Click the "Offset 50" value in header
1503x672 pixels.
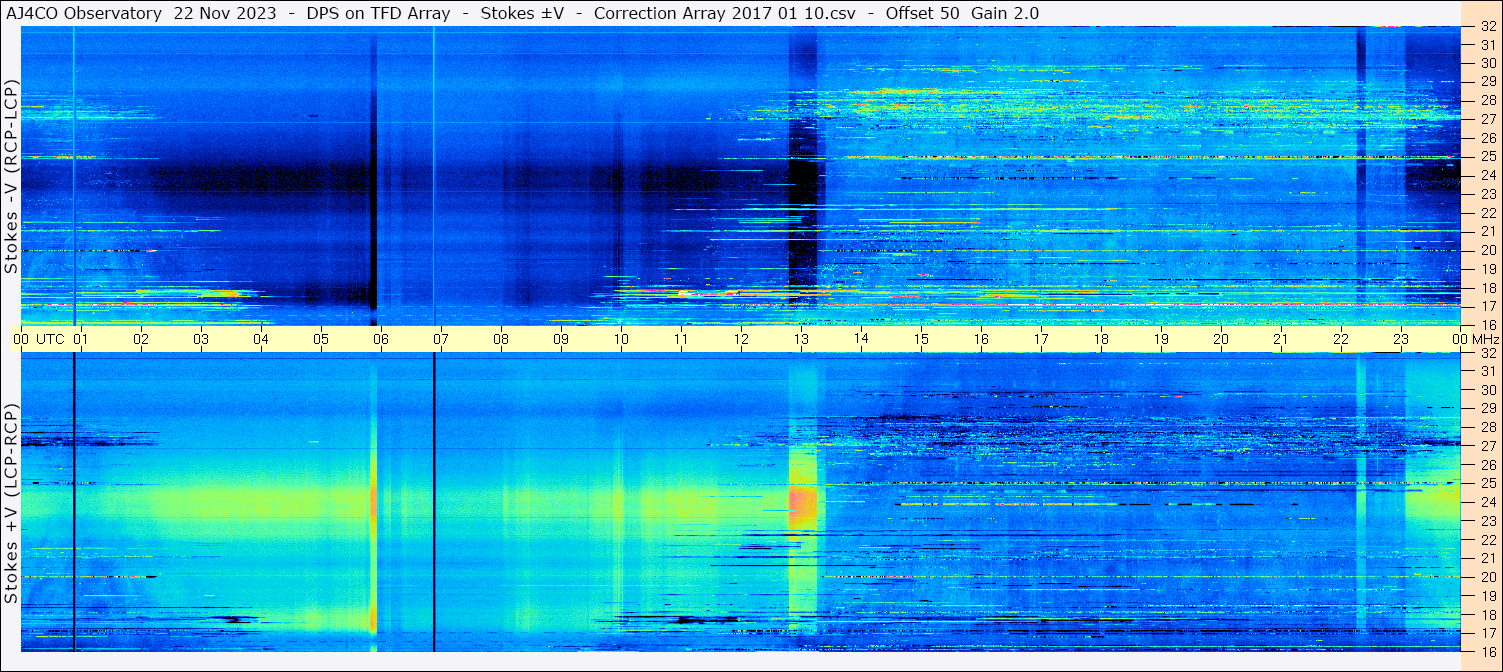pos(922,14)
